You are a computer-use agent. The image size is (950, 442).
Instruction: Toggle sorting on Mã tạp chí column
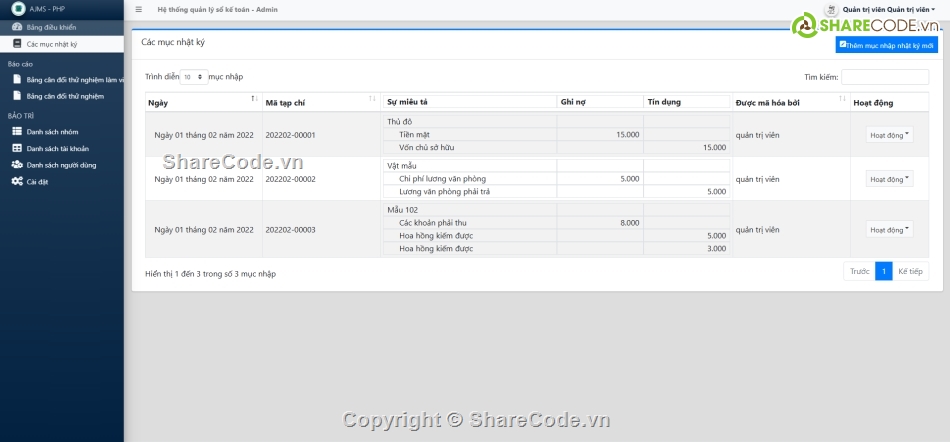pyautogui.click(x=320, y=102)
